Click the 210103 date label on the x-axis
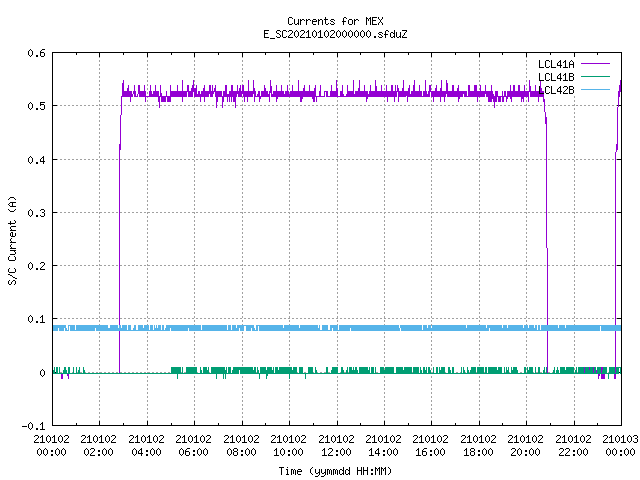Viewport: 640px width, 480px height. click(x=620, y=439)
